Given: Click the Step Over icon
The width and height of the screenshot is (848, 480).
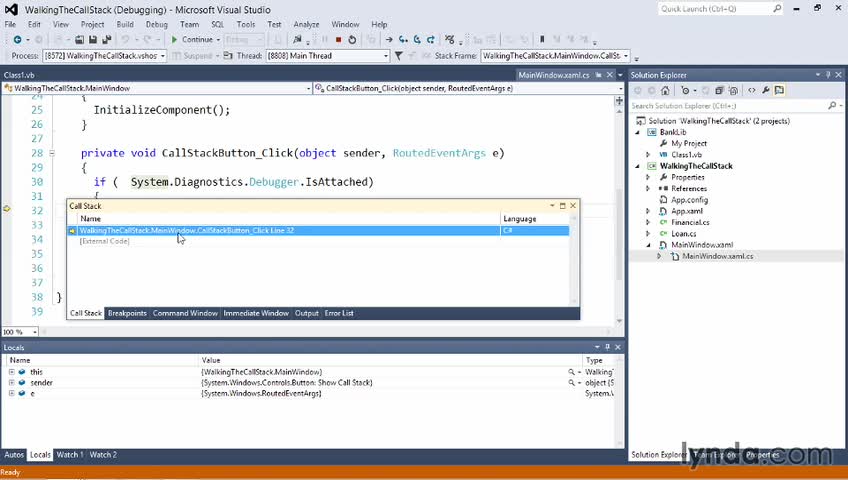Looking at the screenshot, I should [417, 39].
